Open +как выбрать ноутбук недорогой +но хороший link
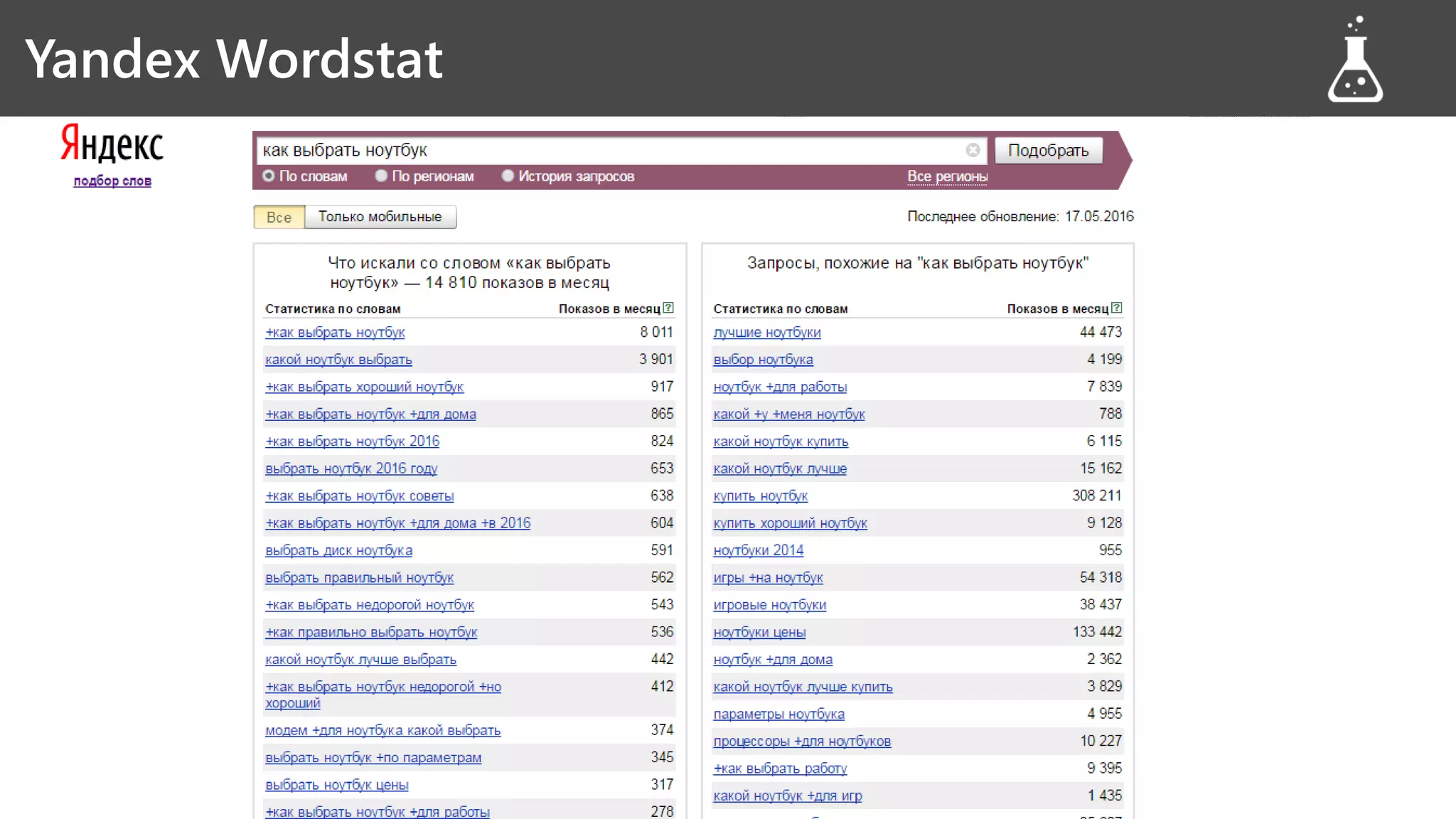The height and width of the screenshot is (819, 1456). tap(383, 695)
